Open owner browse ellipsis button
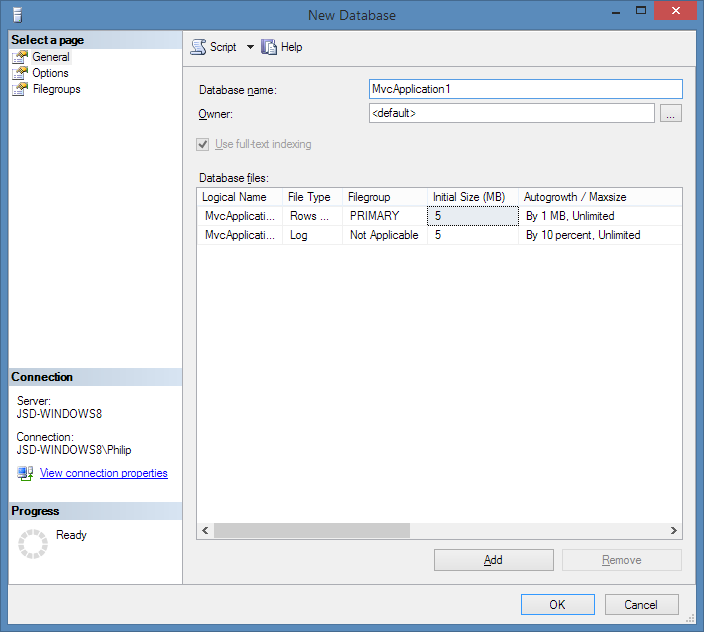This screenshot has height=632, width=704. click(x=671, y=114)
